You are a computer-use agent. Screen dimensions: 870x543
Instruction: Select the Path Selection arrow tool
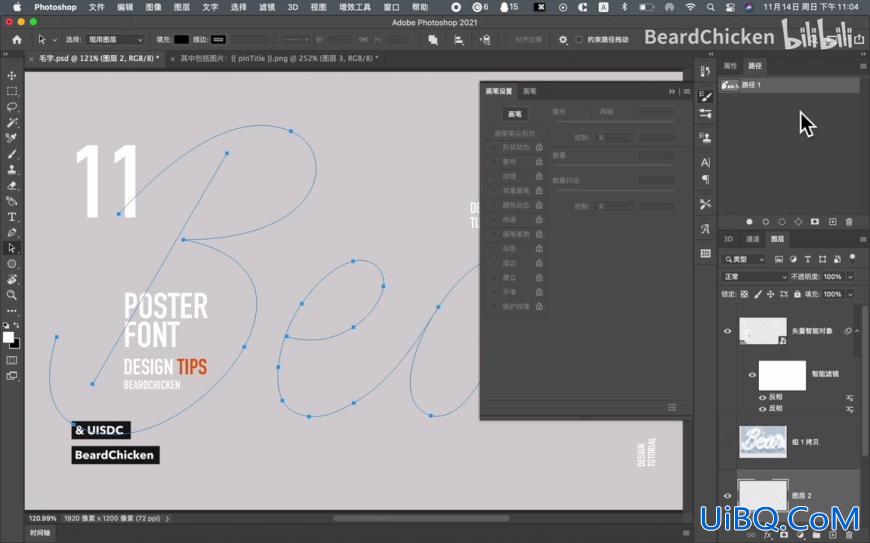tap(12, 248)
